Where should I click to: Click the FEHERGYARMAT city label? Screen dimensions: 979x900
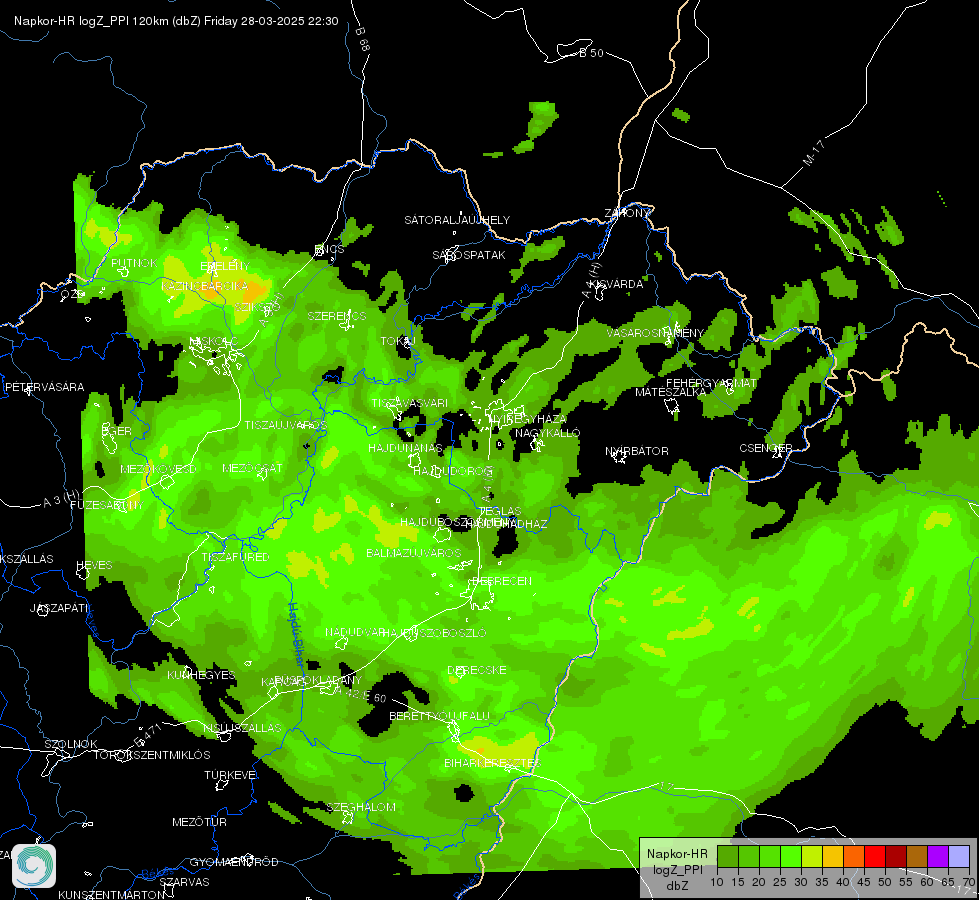click(x=711, y=383)
